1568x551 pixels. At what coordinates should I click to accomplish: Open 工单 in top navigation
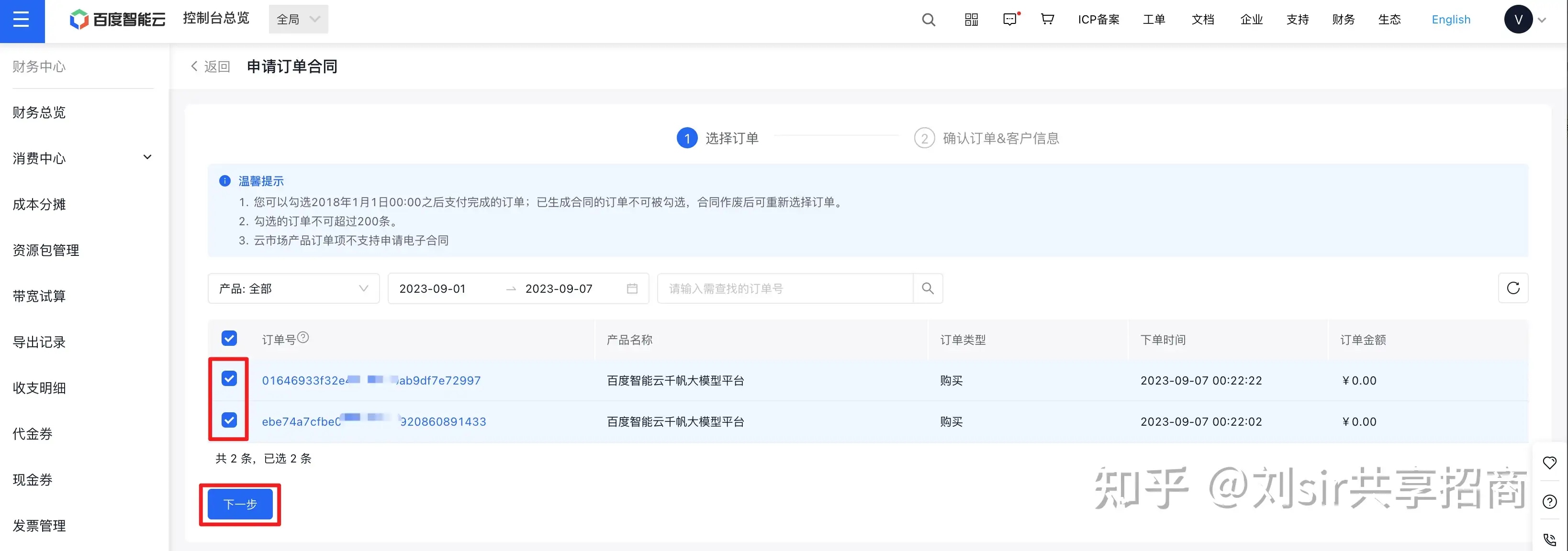coord(1154,20)
